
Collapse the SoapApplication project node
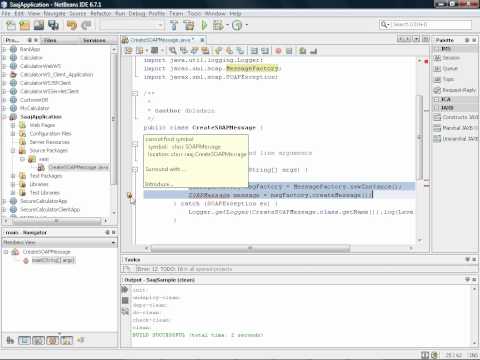point(4,117)
